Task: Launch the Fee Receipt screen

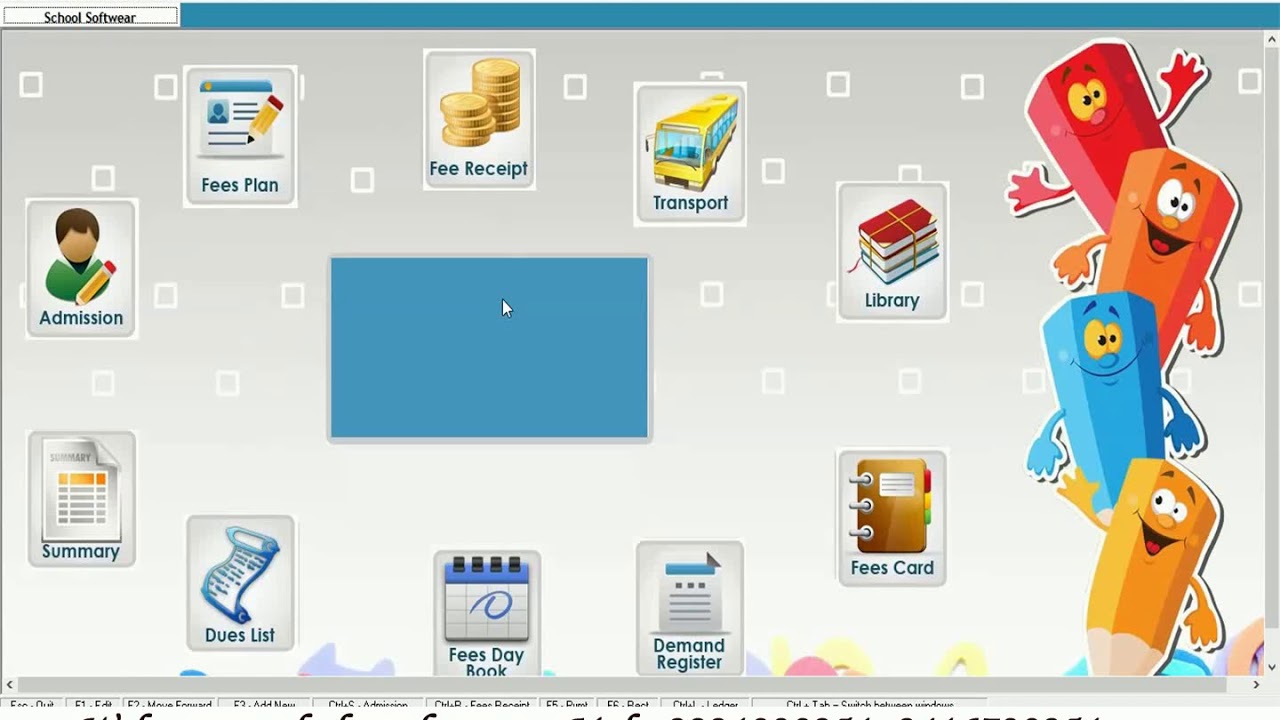Action: [479, 119]
